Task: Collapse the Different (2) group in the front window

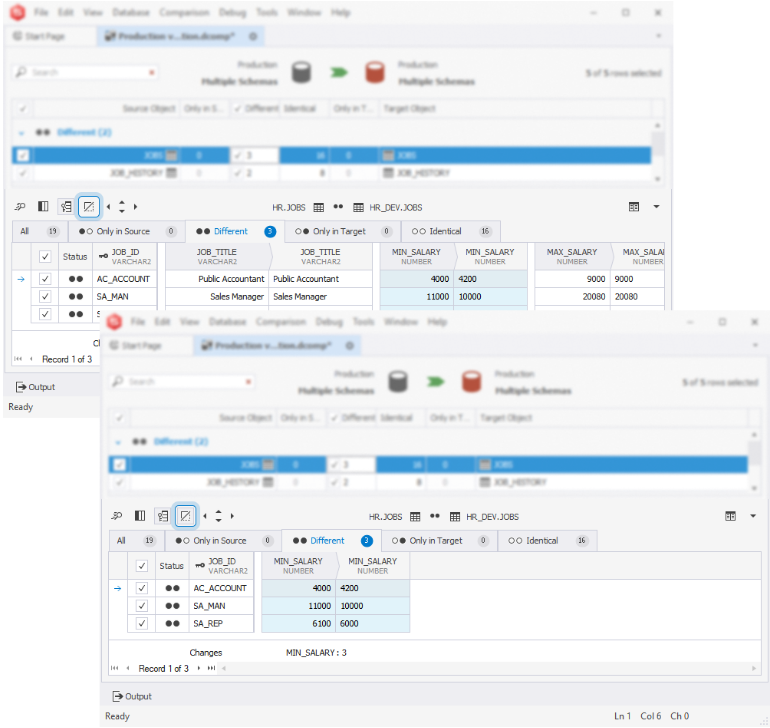Action: click(118, 442)
